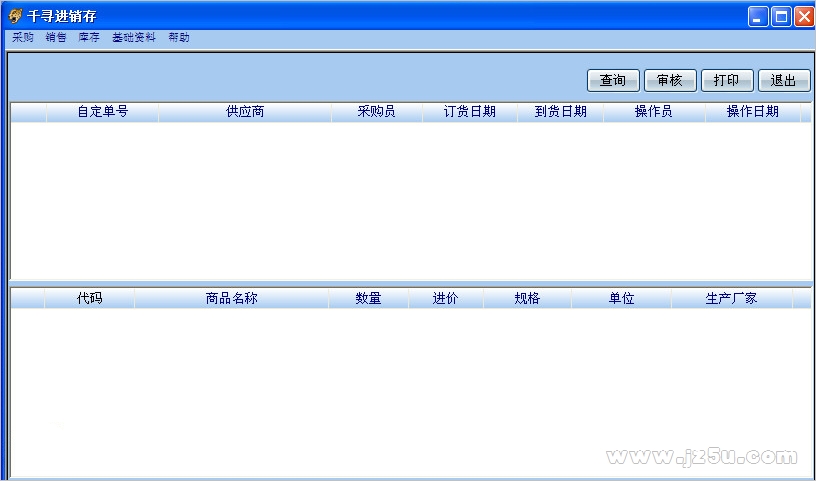Screen dimensions: 816x481
Task: Select the 采购员 column header
Action: pos(377,112)
